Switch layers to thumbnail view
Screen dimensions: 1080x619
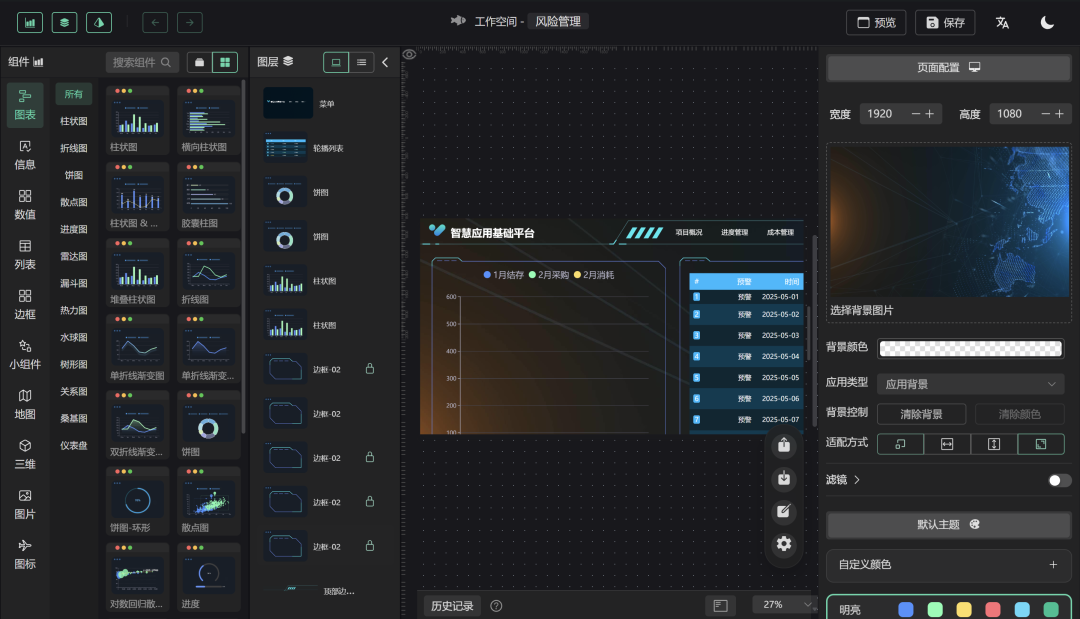tap(336, 62)
